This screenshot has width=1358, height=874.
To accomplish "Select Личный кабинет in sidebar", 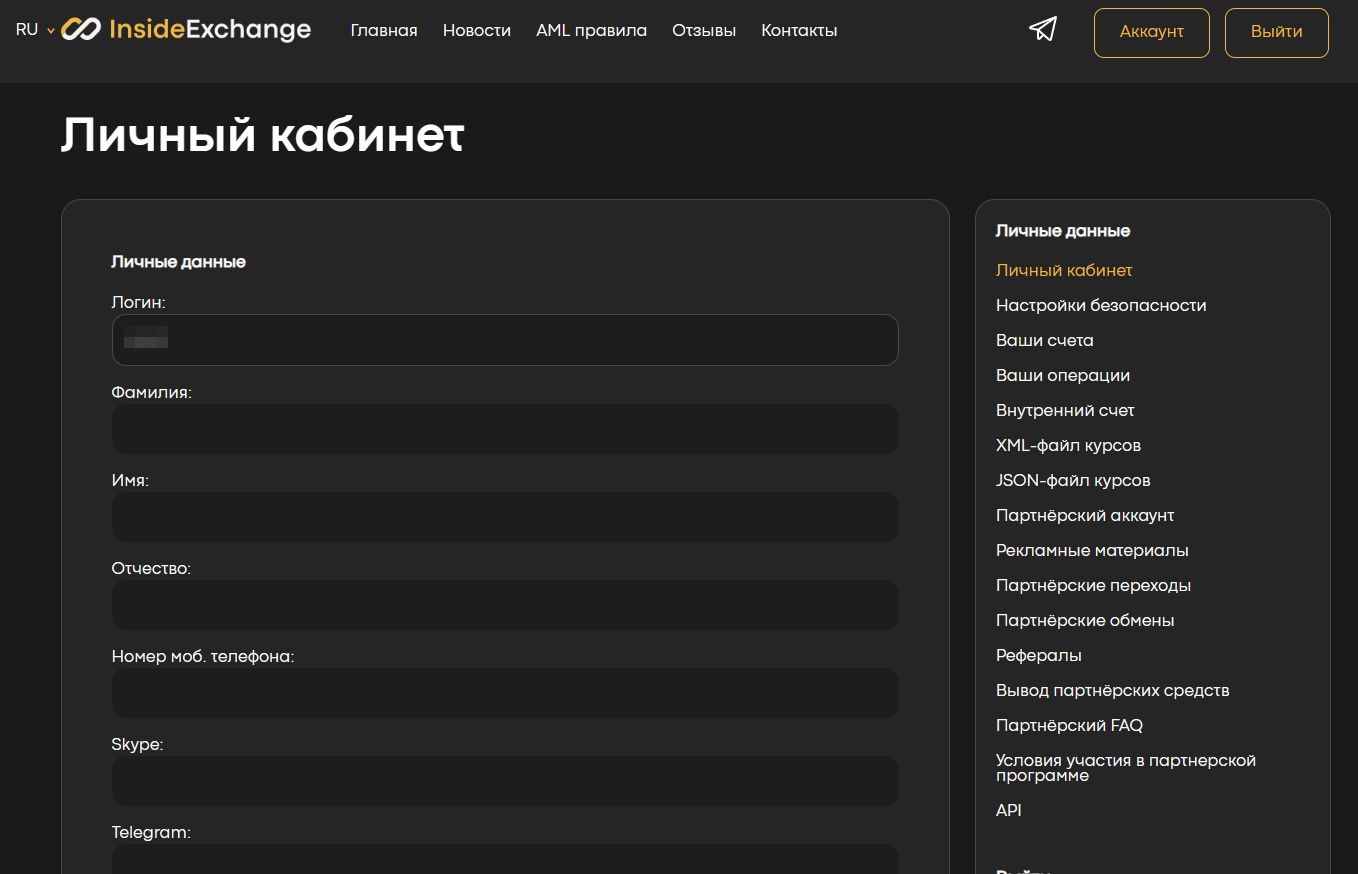I will point(1064,271).
